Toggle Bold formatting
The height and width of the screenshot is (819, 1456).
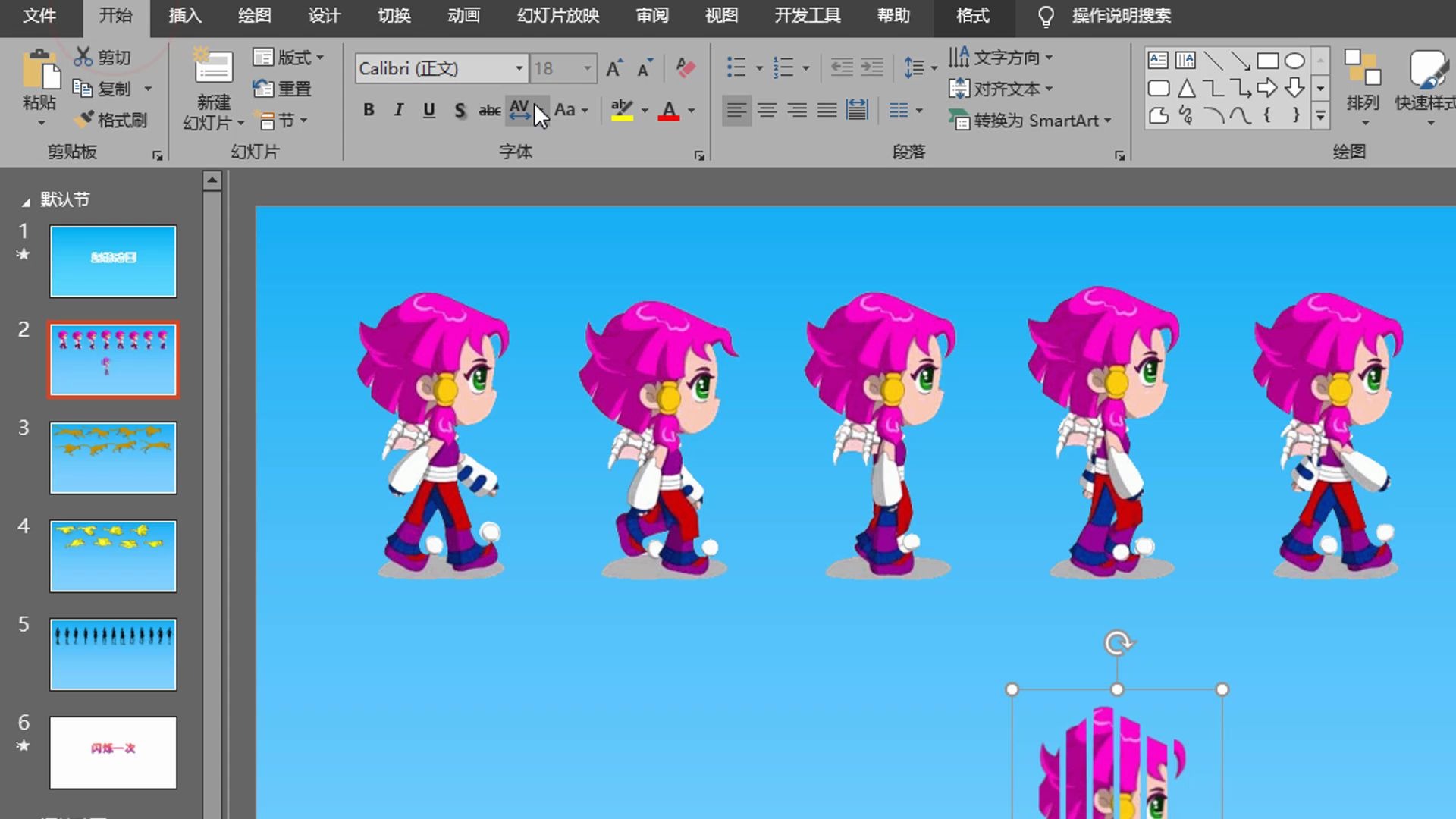click(x=369, y=110)
